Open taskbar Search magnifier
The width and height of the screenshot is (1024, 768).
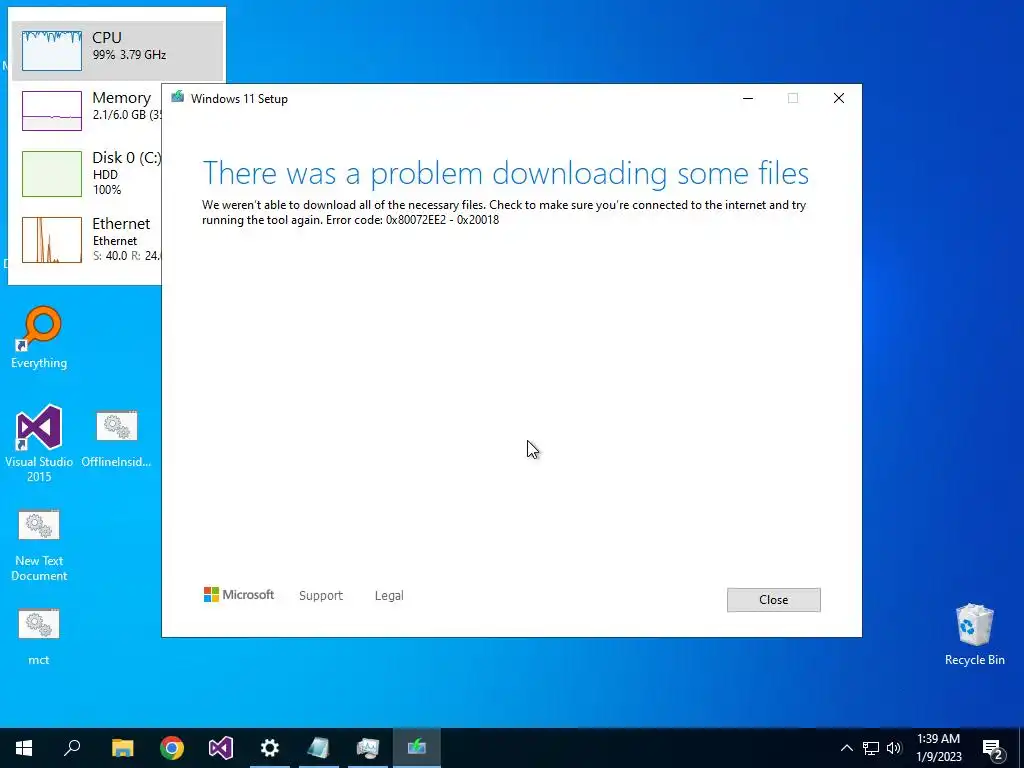click(72, 748)
